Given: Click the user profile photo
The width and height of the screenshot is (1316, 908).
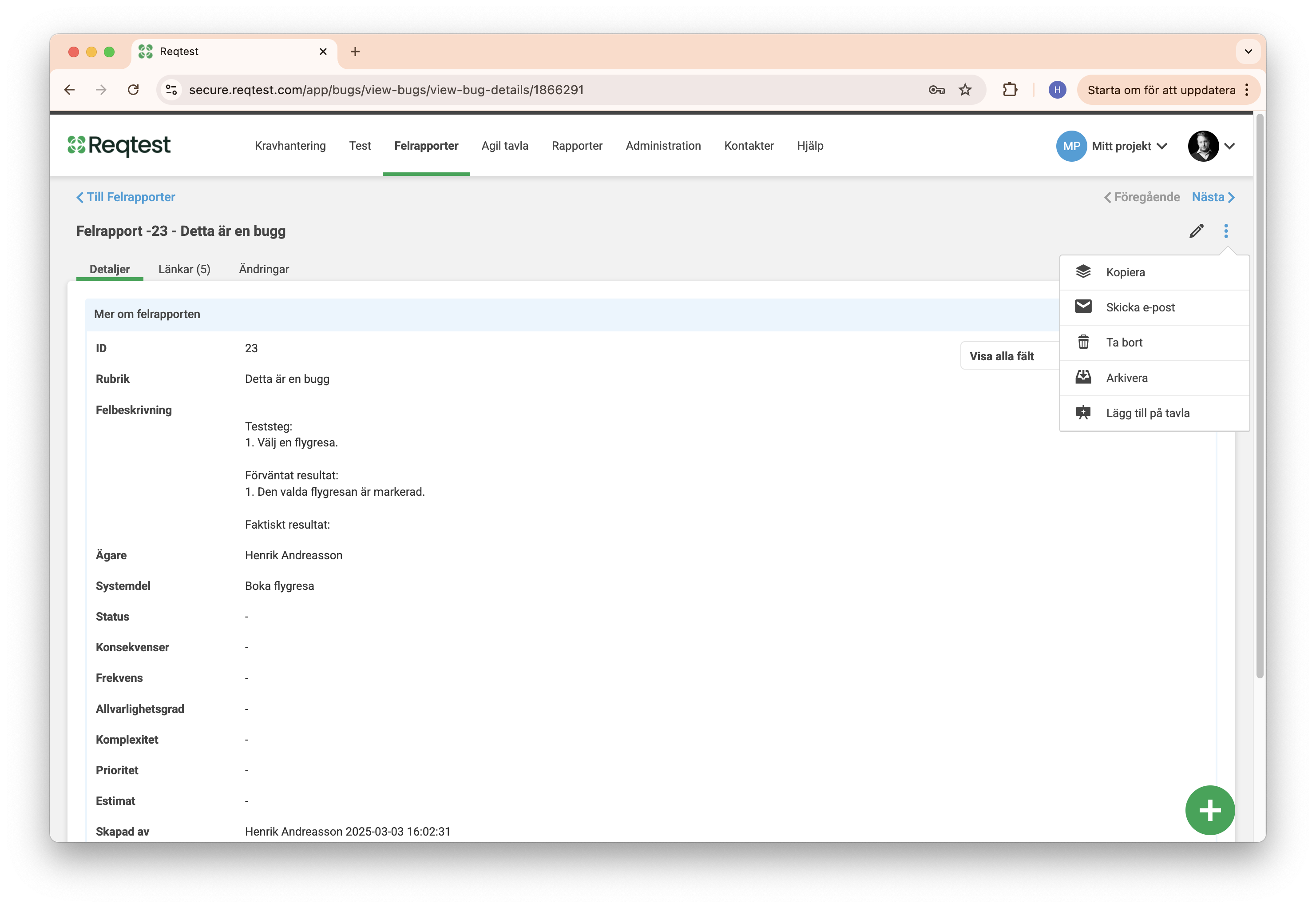Looking at the screenshot, I should (1203, 146).
